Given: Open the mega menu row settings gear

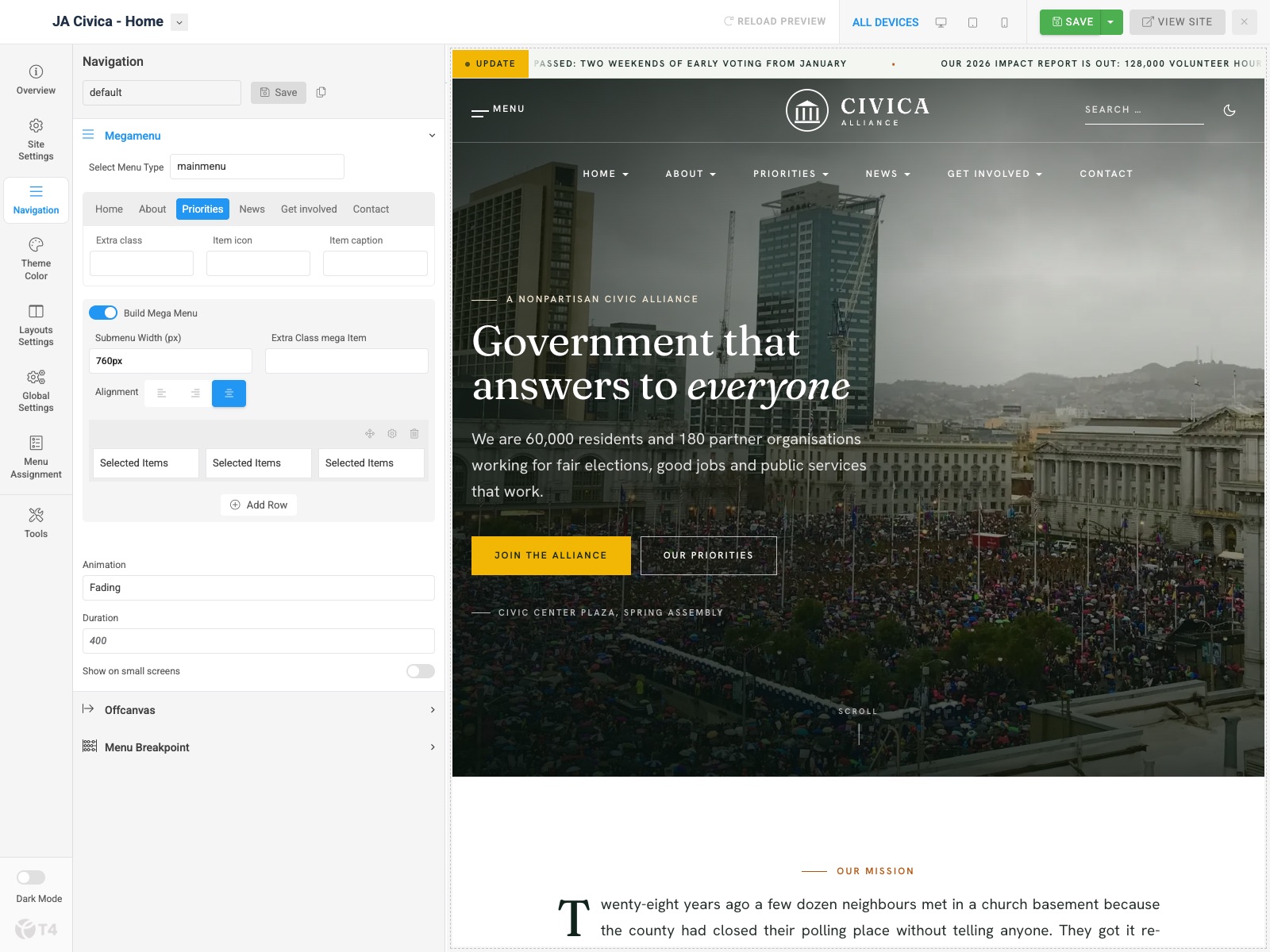Looking at the screenshot, I should tap(392, 433).
